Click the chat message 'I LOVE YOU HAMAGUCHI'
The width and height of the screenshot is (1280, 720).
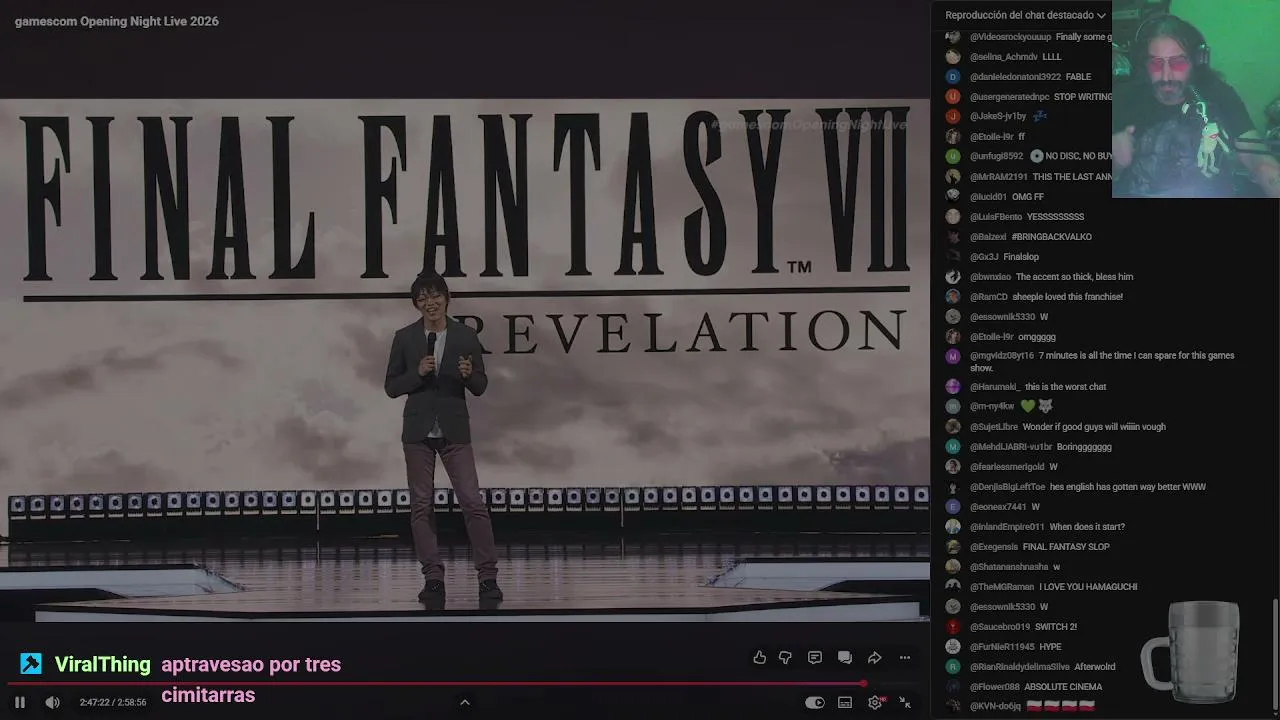pos(1088,587)
